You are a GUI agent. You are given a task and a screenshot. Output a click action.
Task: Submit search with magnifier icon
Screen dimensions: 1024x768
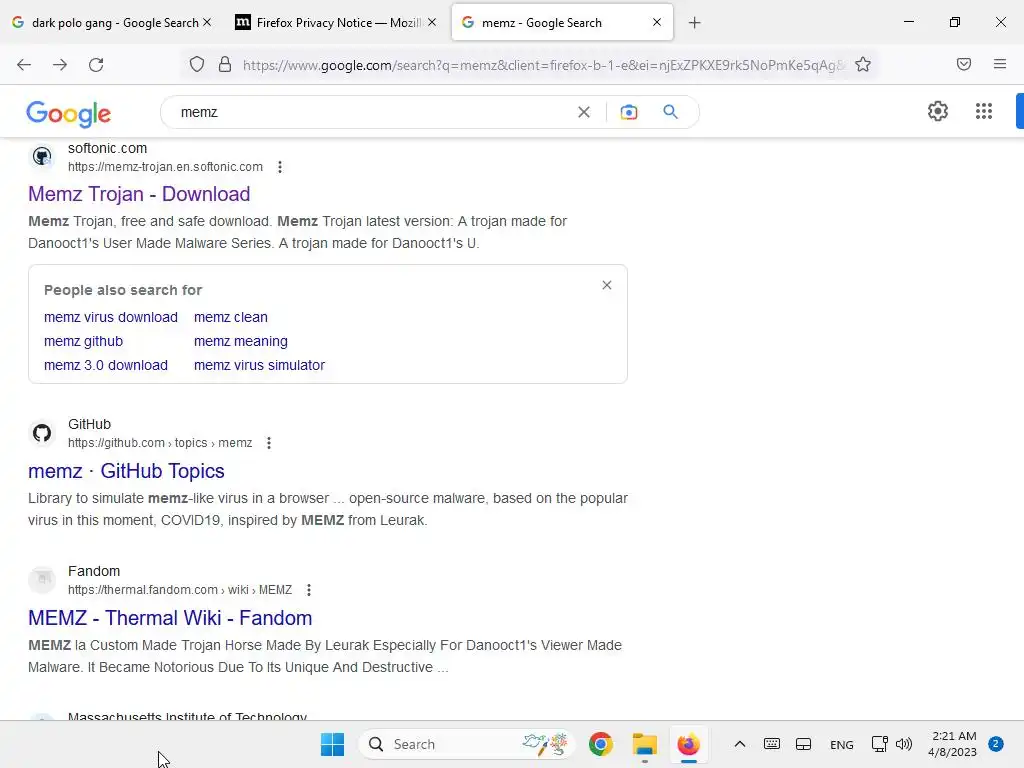670,112
